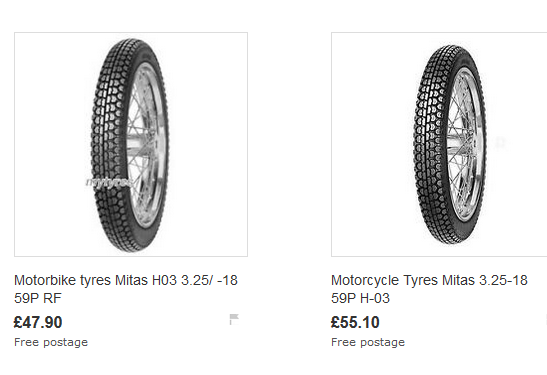The height and width of the screenshot is (375, 547).
Task: Open "Motorbike tyres Mitas H03 3.25/ -18" listing
Action: (126, 280)
